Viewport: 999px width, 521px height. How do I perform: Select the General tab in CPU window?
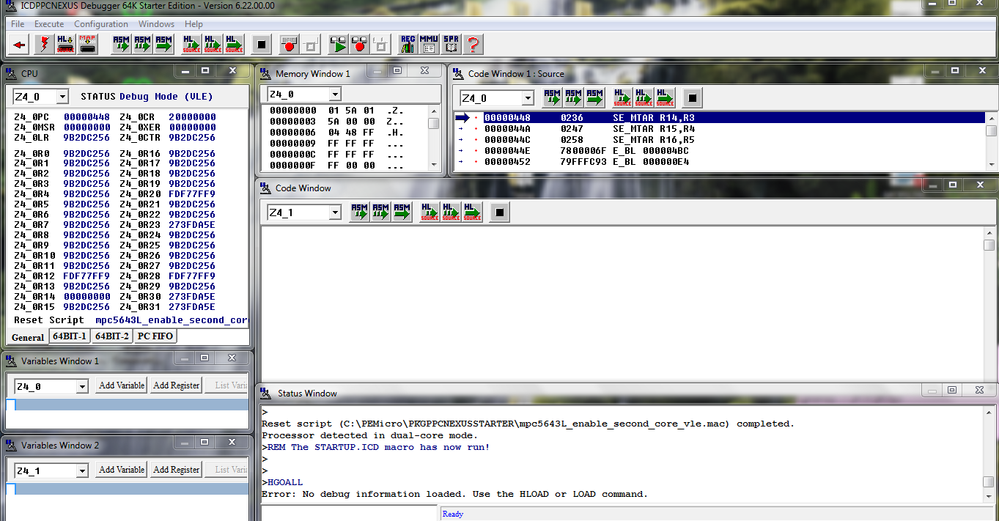coord(27,338)
